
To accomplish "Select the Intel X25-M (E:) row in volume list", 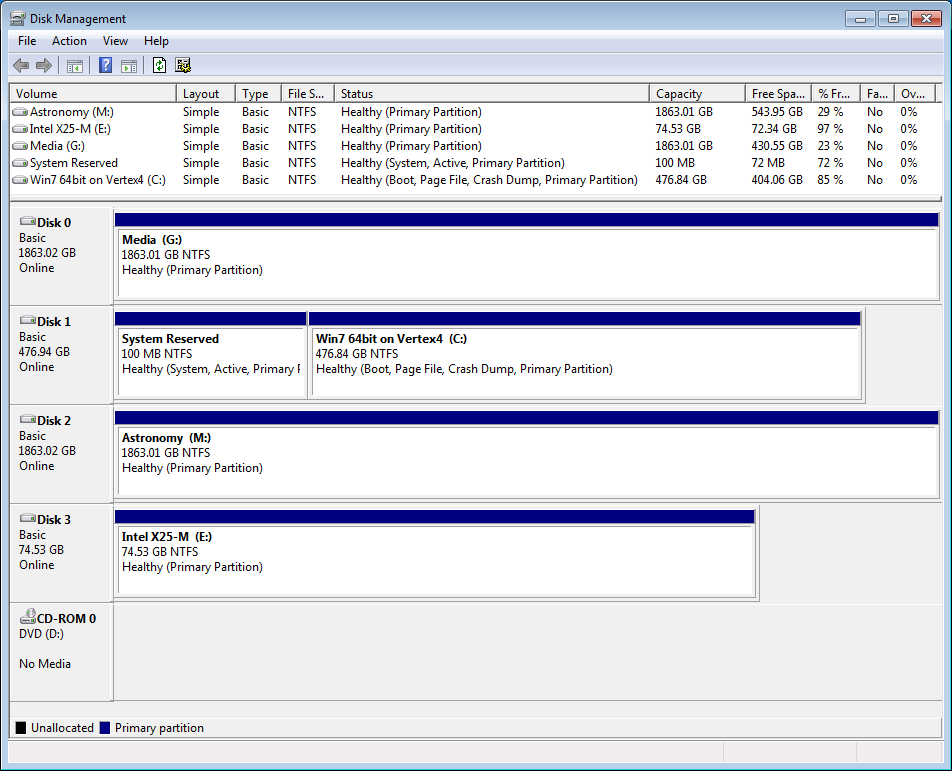I will point(475,129).
